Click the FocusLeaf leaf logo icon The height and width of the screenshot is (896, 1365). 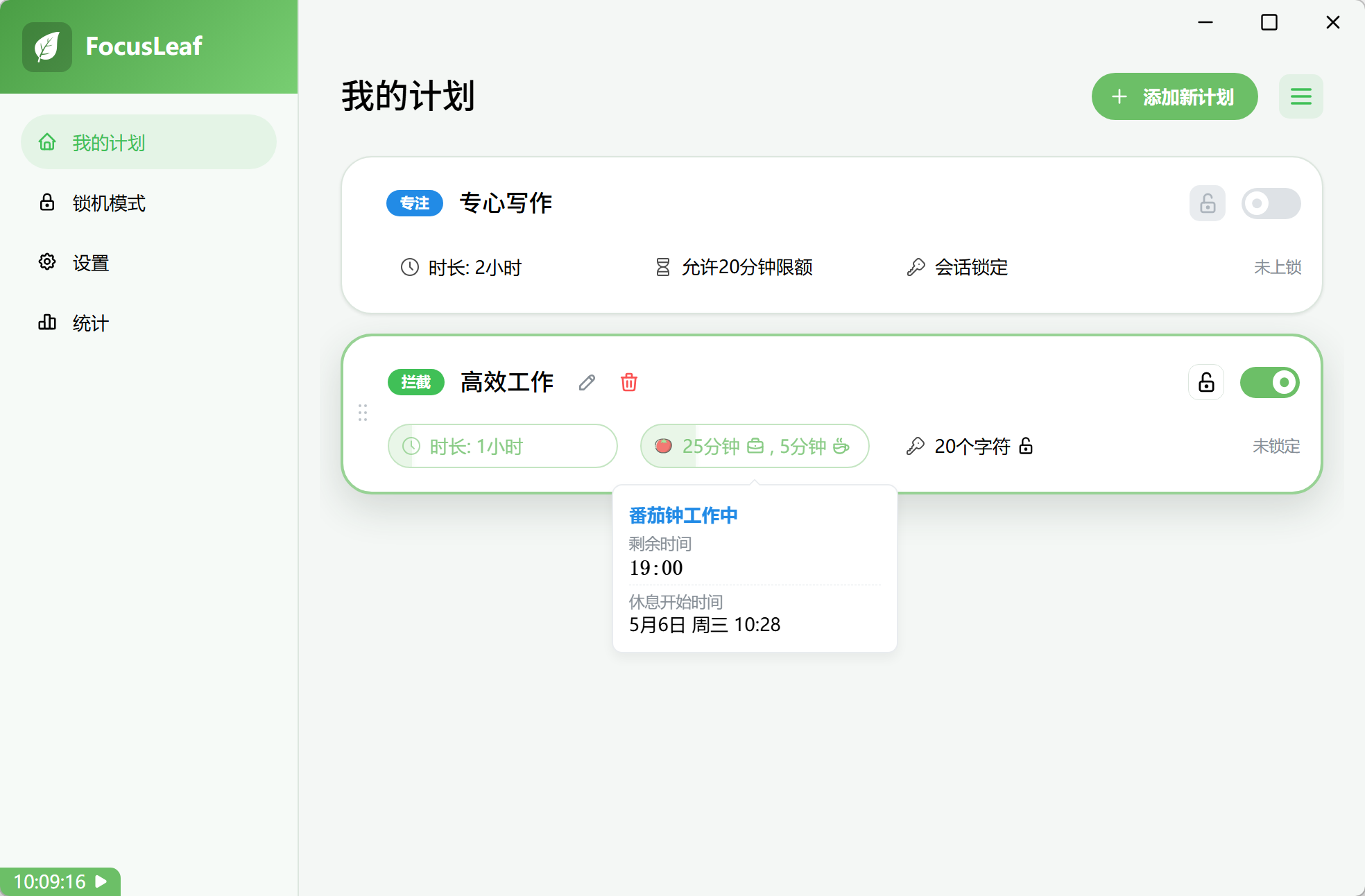click(x=46, y=46)
